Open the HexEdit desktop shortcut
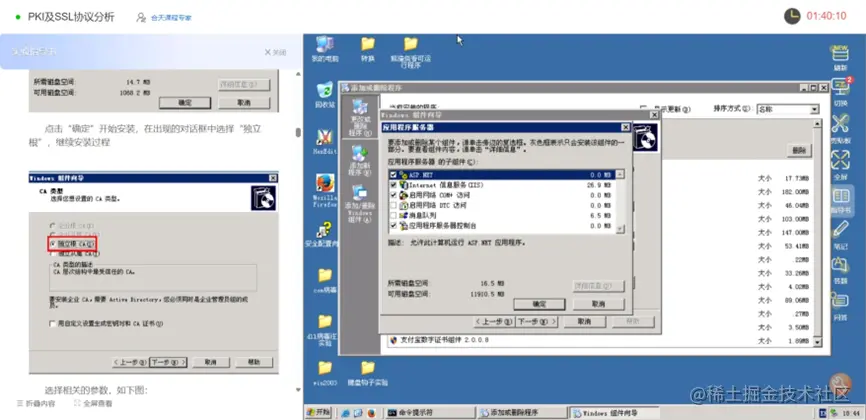866x420 pixels. pos(324,141)
